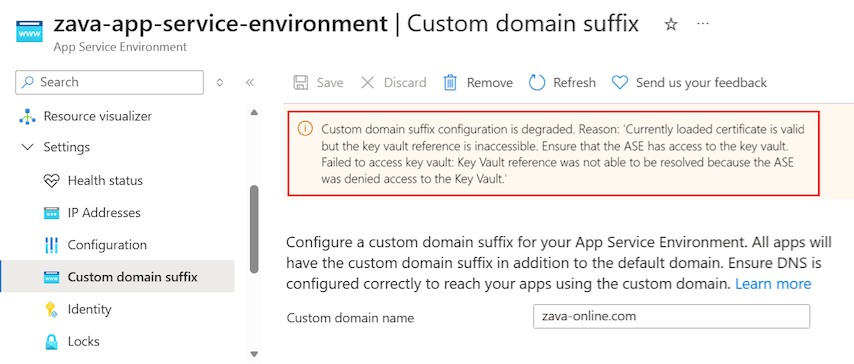Click the Custom domain name input field

(672, 317)
